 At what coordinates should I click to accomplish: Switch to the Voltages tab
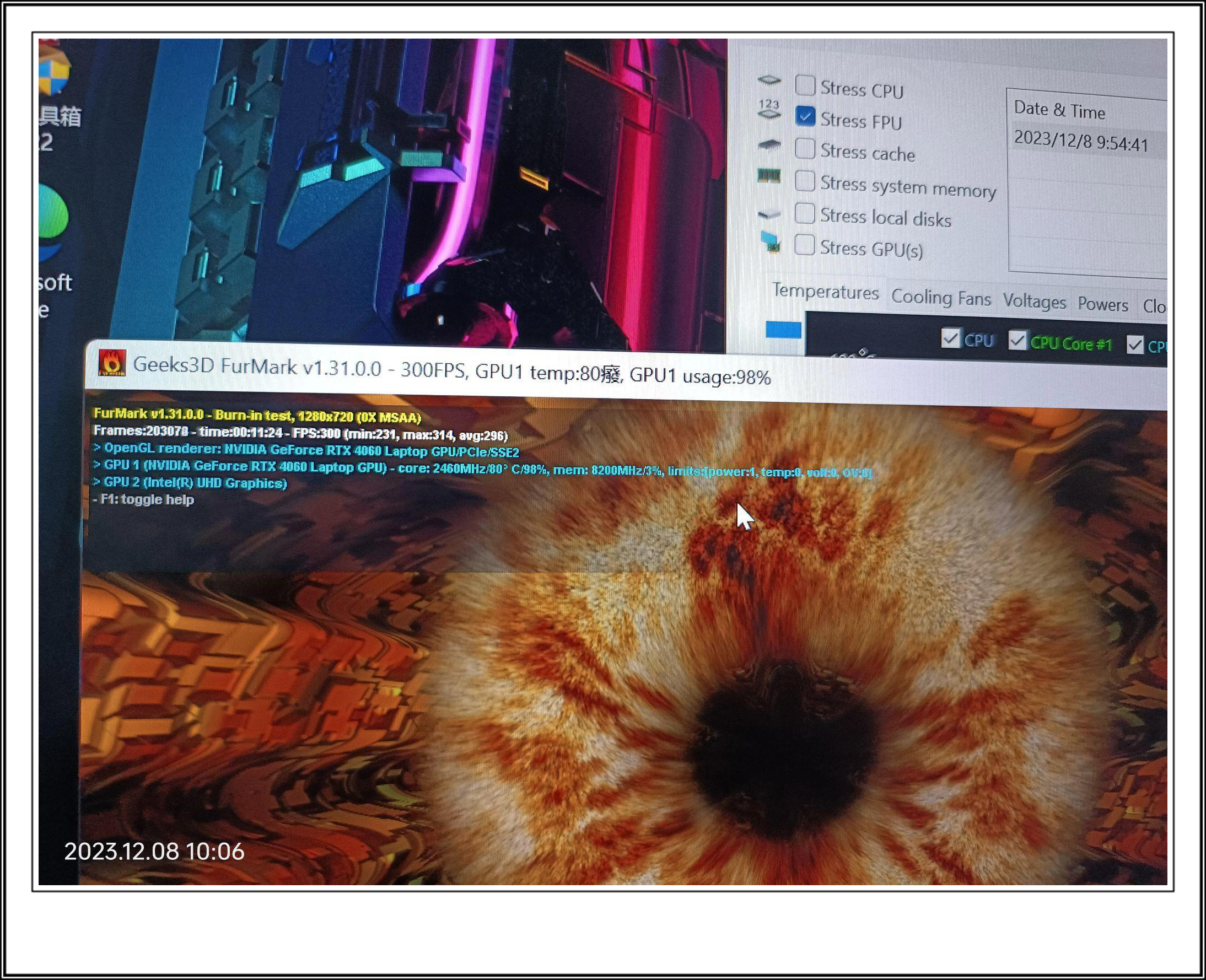pyautogui.click(x=1034, y=301)
